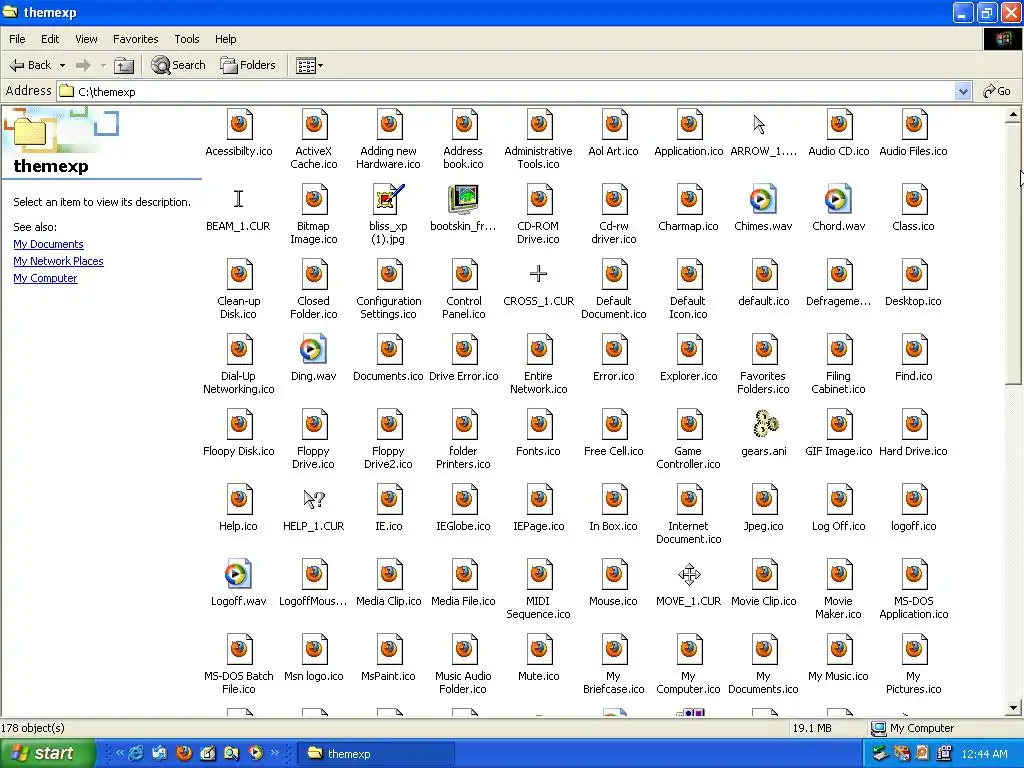
Task: Go up one folder level
Action: click(x=124, y=65)
